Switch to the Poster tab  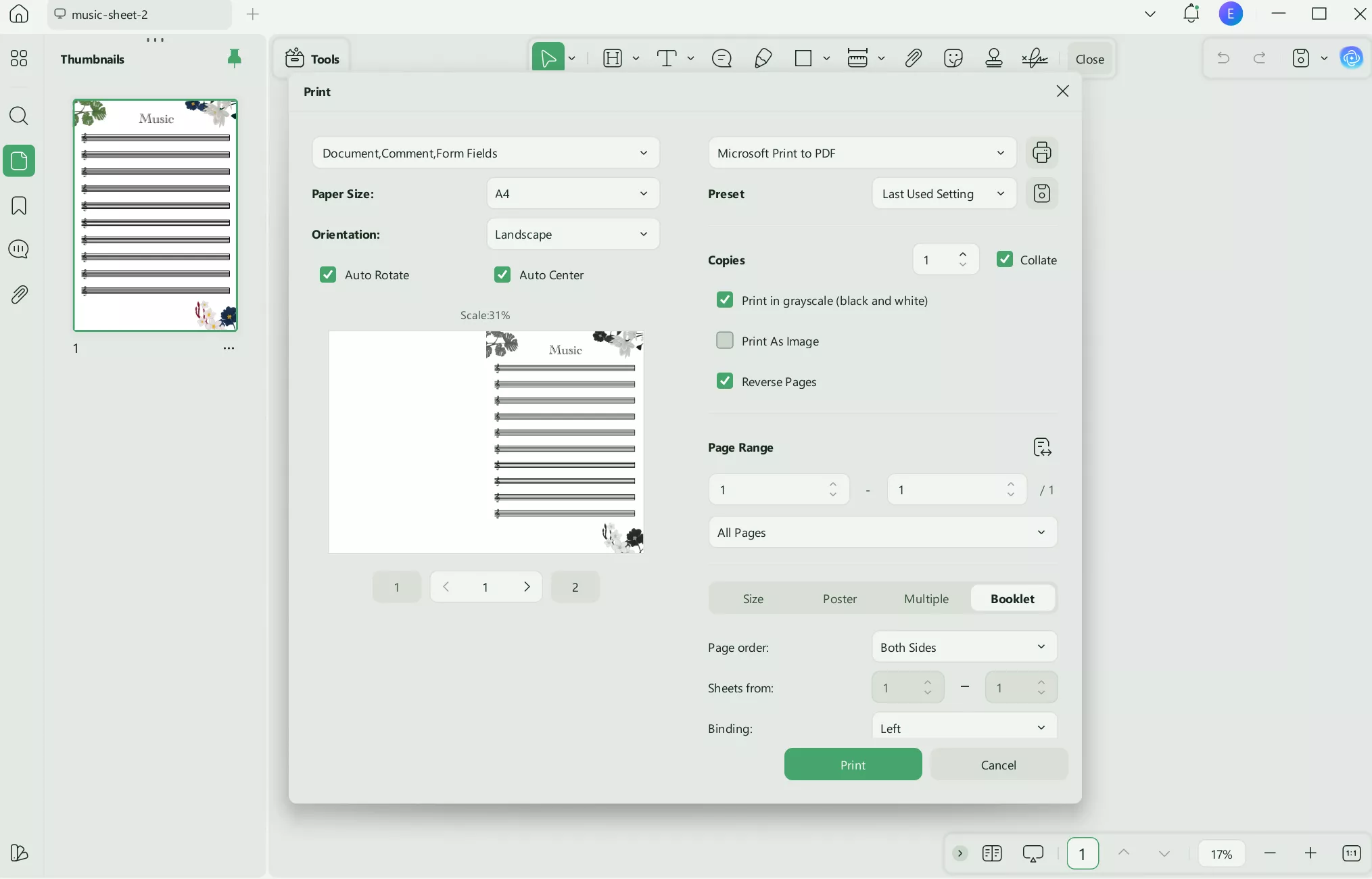point(840,598)
